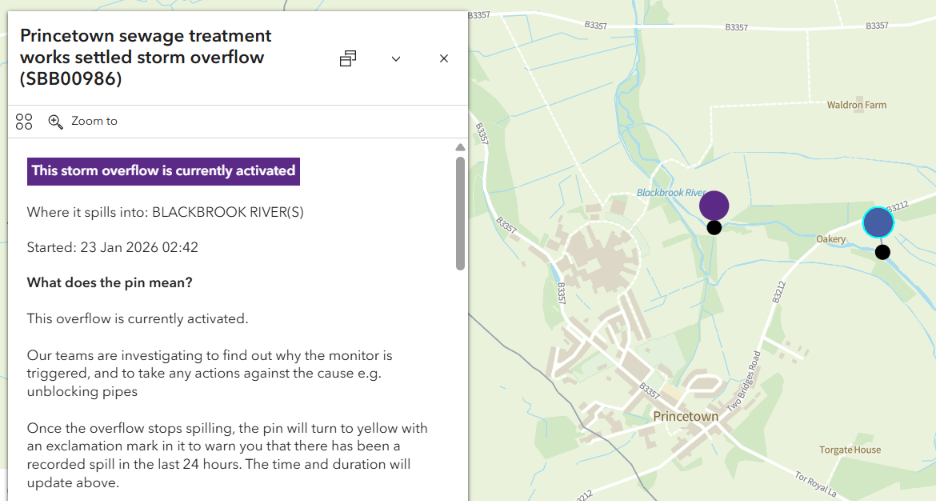The width and height of the screenshot is (936, 501).
Task: Select the cyan-outlined blue pin near Oakery
Action: pyautogui.click(x=878, y=222)
